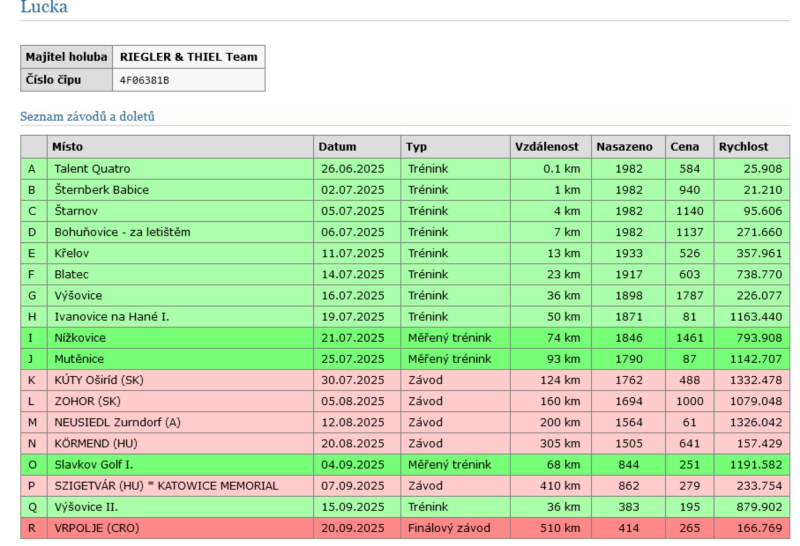Click the Ivanovice na Hané I. entry
The height and width of the screenshot is (546, 800).
111,316
